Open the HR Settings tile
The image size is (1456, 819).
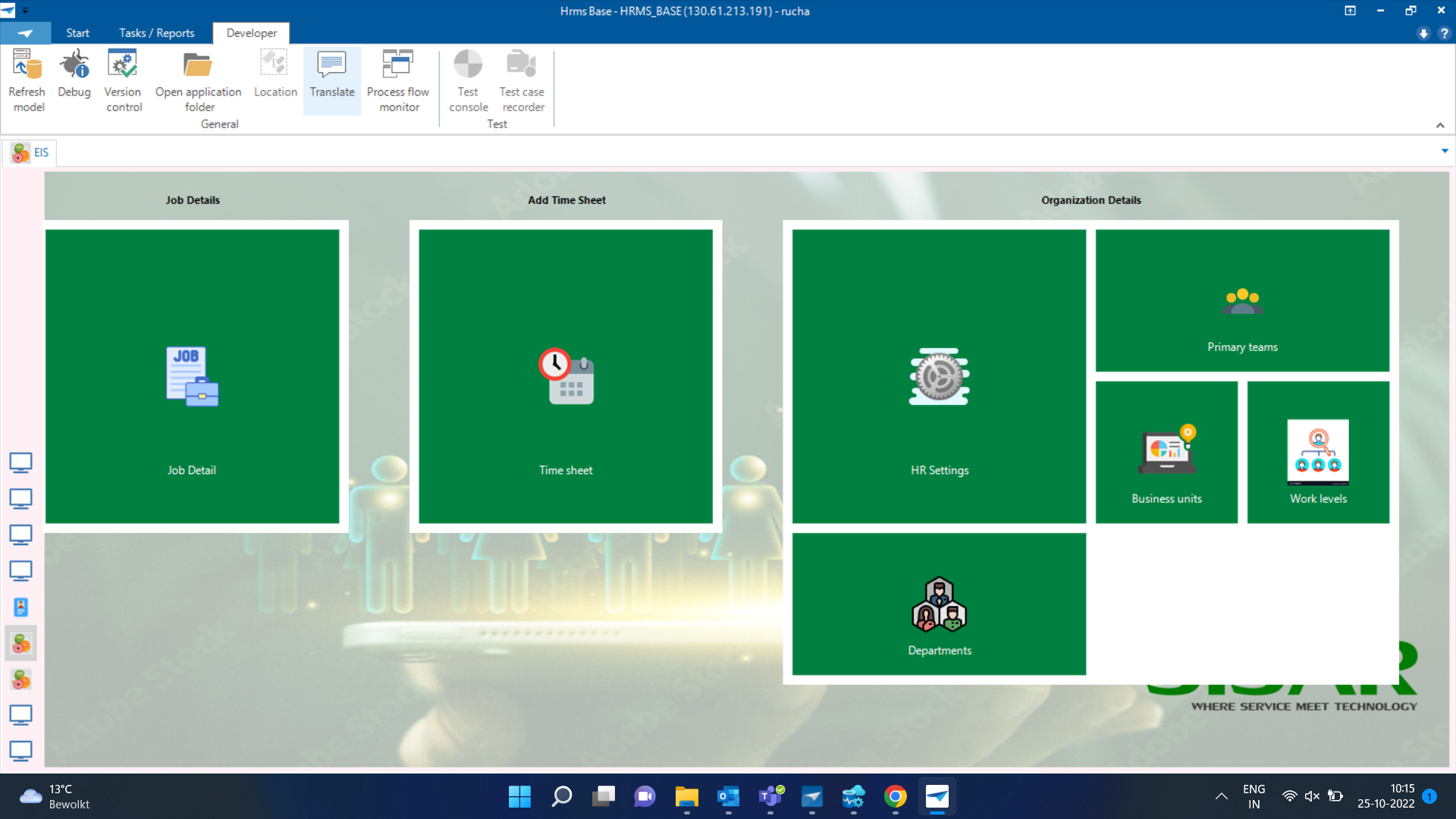click(939, 377)
